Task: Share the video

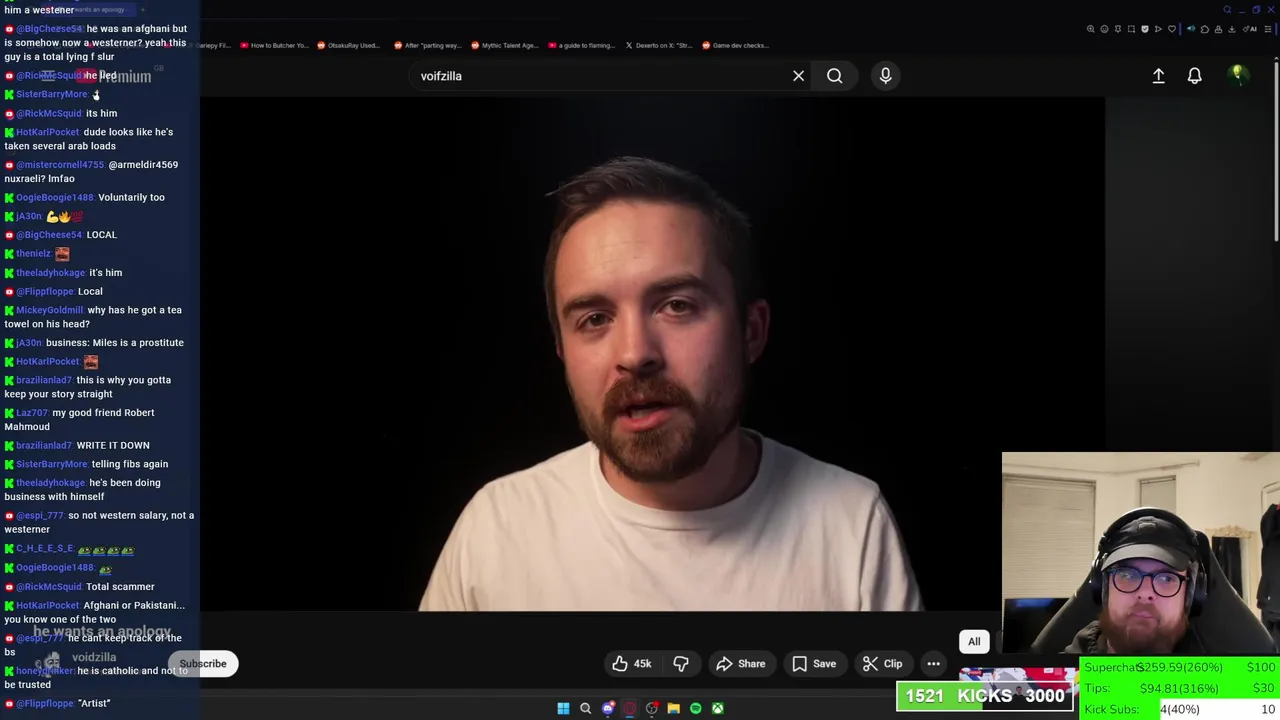Action: (x=740, y=664)
